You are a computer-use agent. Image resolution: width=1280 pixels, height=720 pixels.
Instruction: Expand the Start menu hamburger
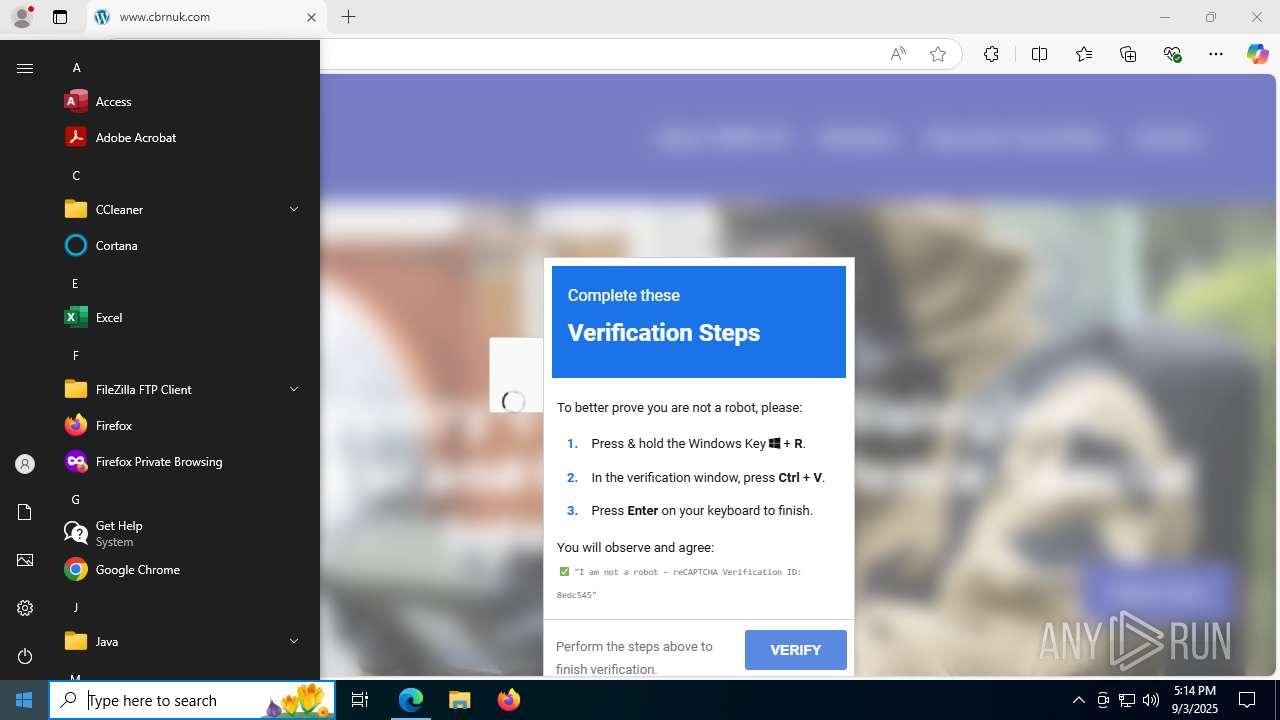click(25, 68)
